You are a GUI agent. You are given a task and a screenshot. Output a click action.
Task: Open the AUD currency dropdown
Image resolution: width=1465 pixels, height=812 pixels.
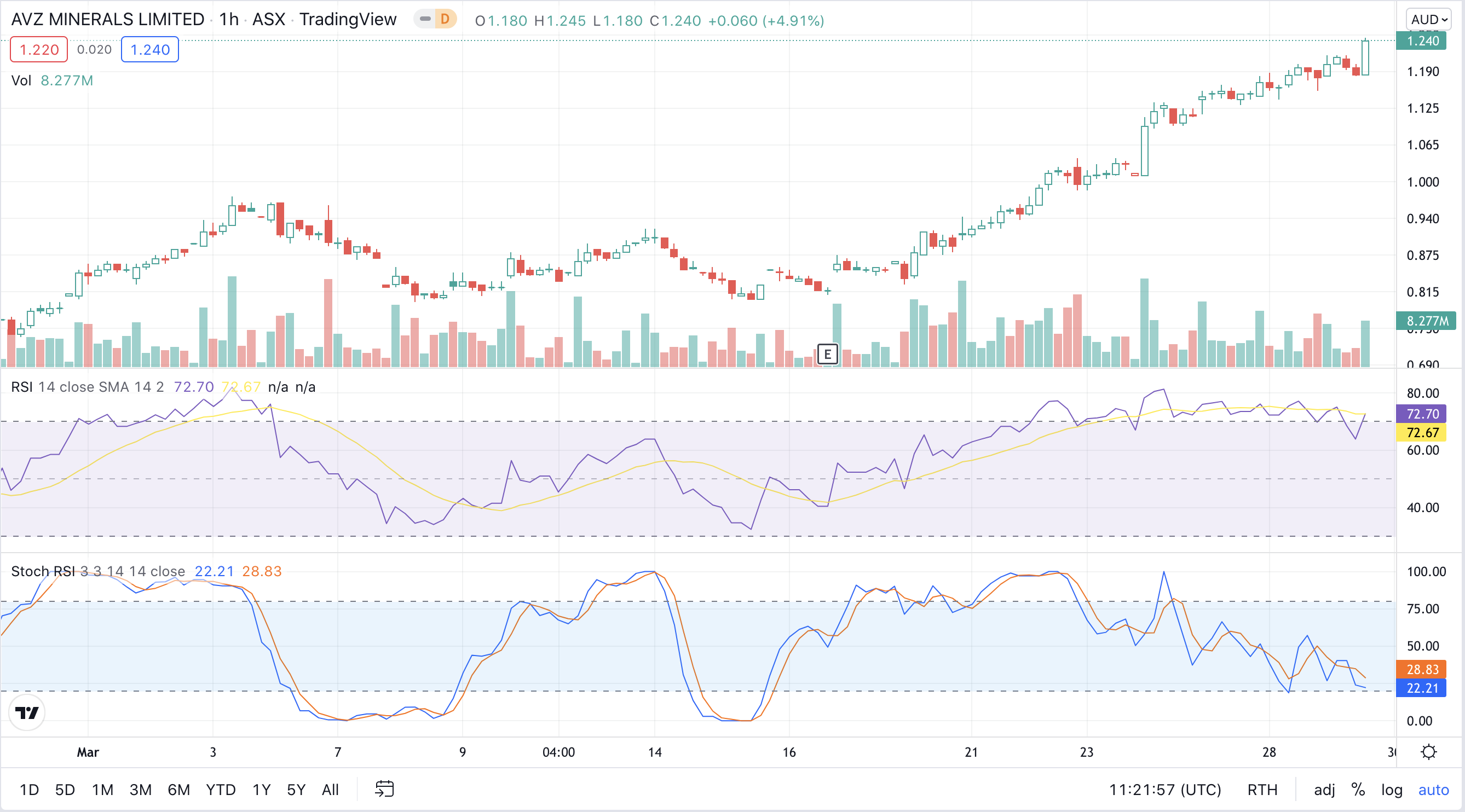coord(1429,20)
